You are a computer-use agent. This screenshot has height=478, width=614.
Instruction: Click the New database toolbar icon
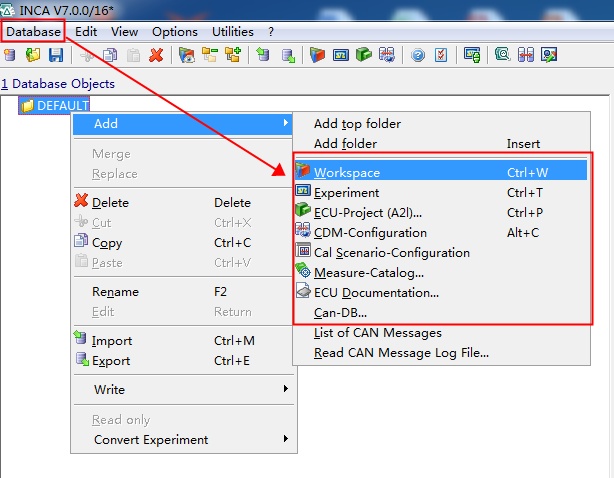point(10,55)
